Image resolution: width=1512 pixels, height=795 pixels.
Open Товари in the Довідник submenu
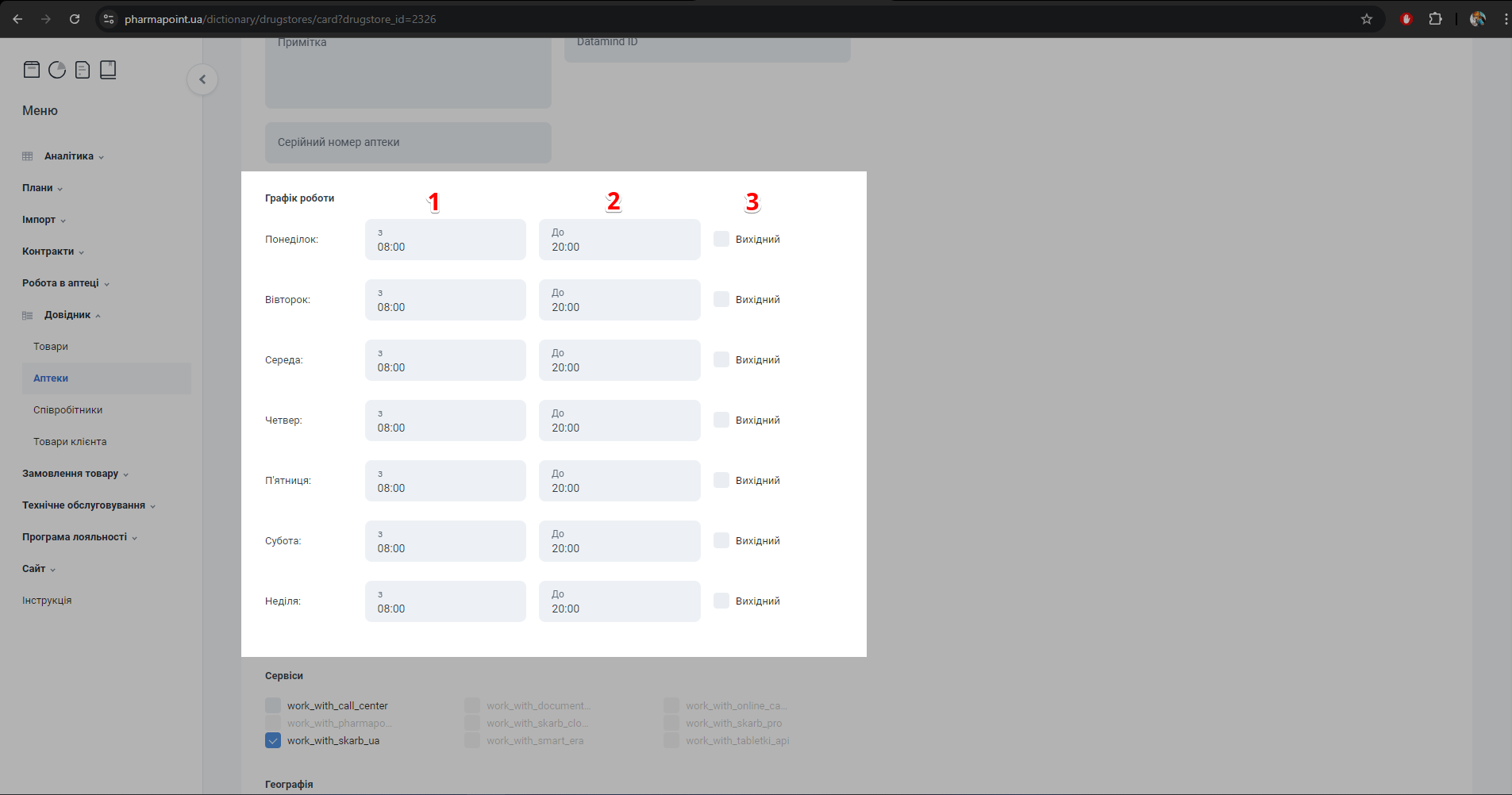point(51,347)
